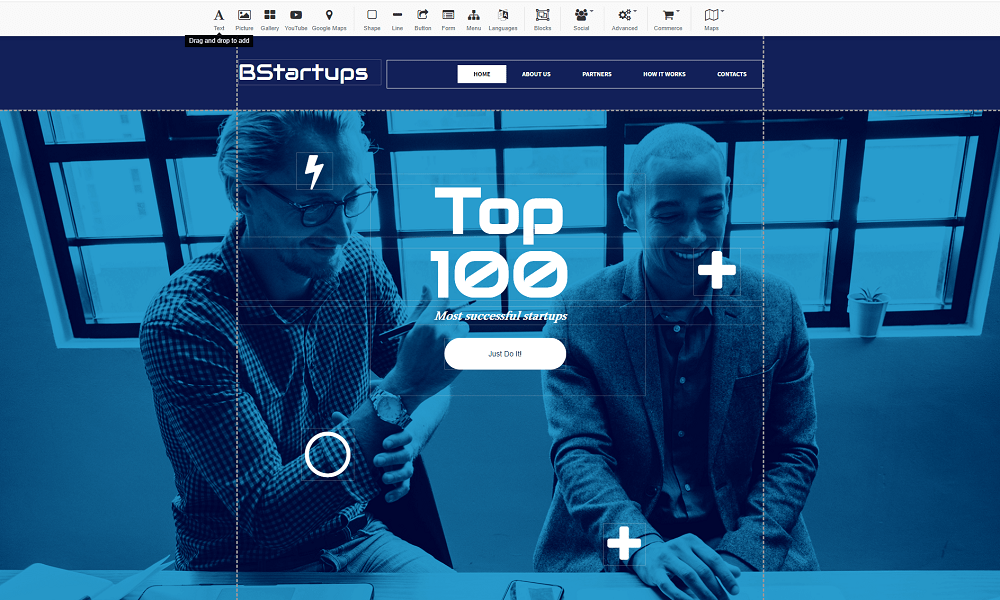1000x600 pixels.
Task: Select the YouTube element tool
Action: tap(296, 19)
